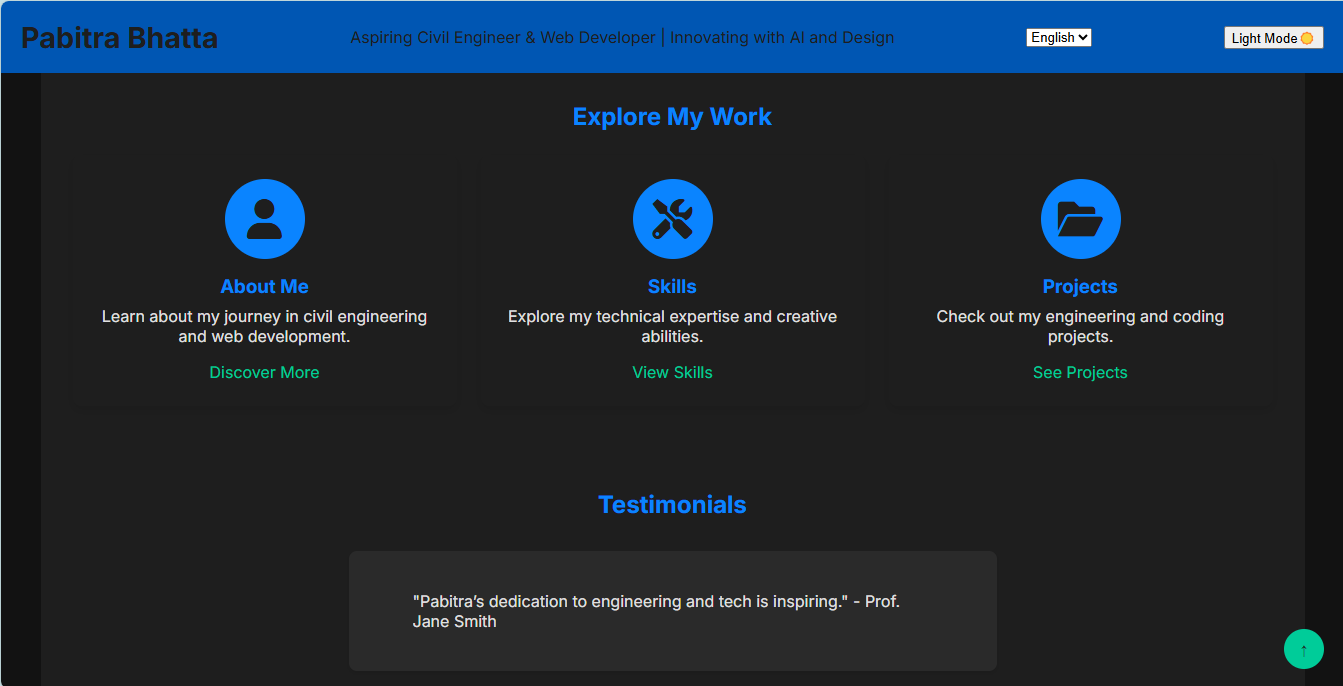Image resolution: width=1343 pixels, height=686 pixels.
Task: Click the green scroll-to-top button
Action: pos(1303,649)
